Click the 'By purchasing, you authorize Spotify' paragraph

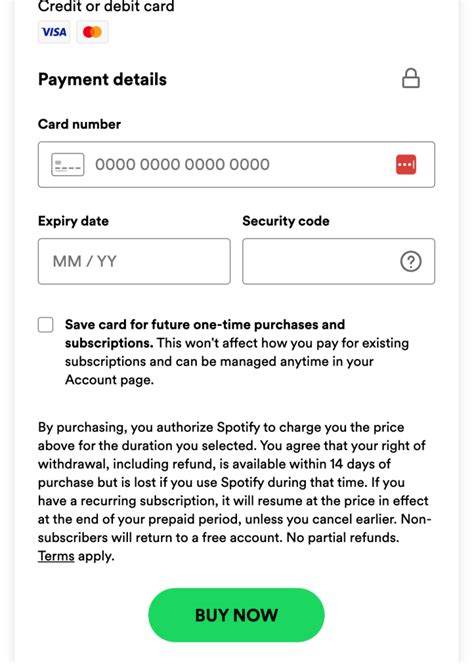tap(234, 491)
